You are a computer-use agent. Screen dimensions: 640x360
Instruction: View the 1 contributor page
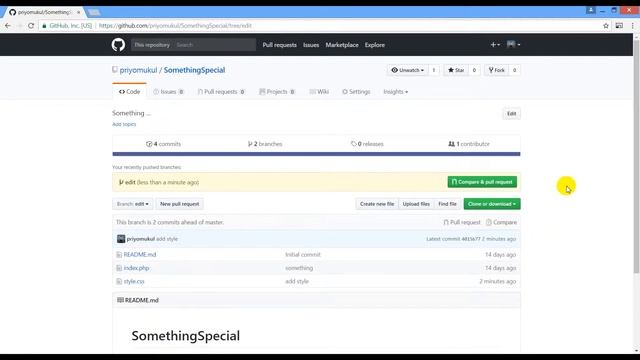pyautogui.click(x=469, y=144)
